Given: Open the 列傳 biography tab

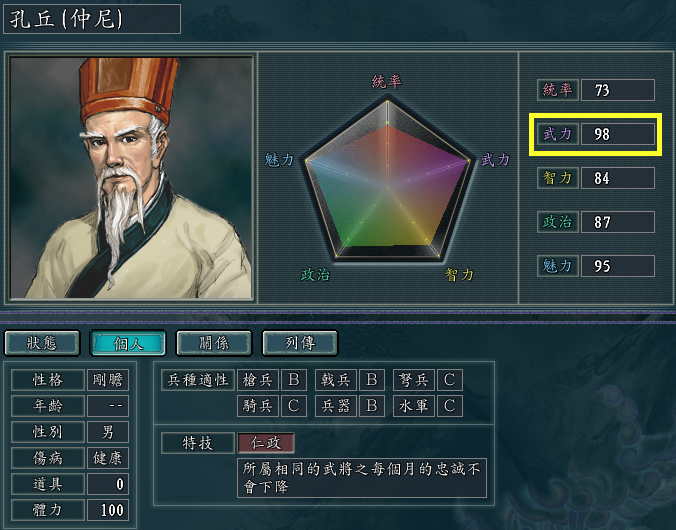Looking at the screenshot, I should (300, 343).
